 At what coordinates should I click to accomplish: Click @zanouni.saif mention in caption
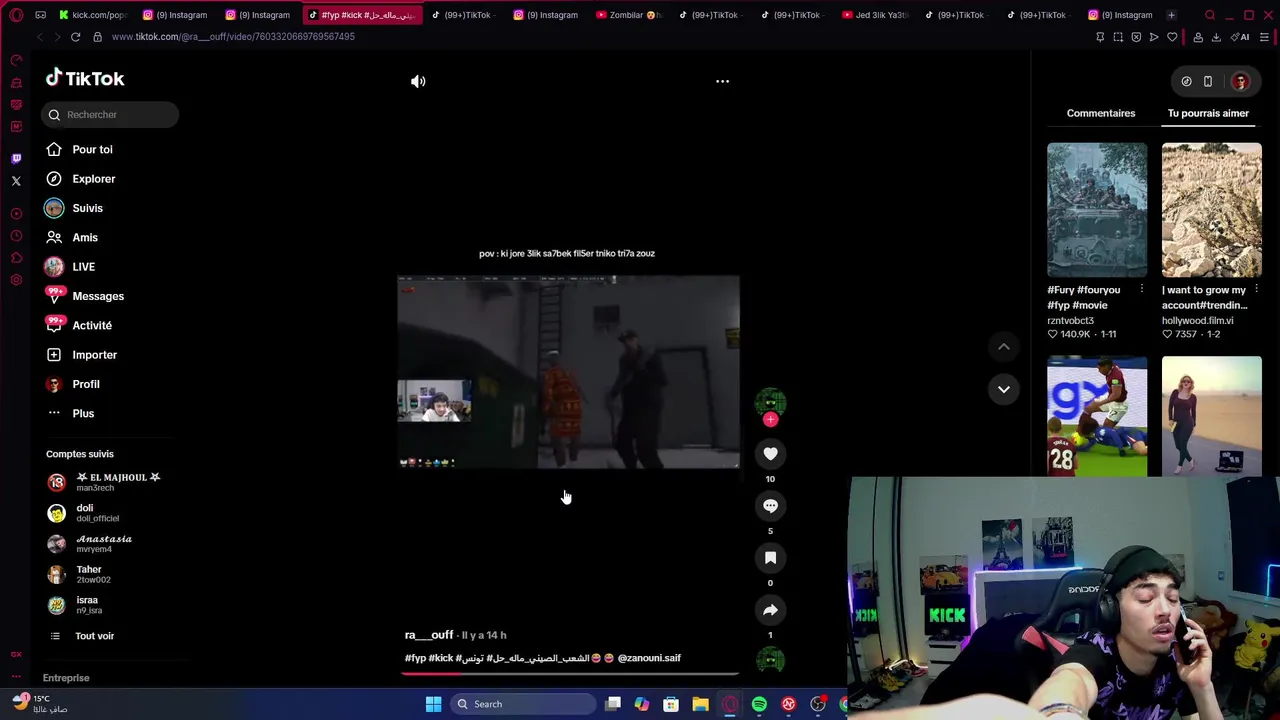(x=649, y=658)
